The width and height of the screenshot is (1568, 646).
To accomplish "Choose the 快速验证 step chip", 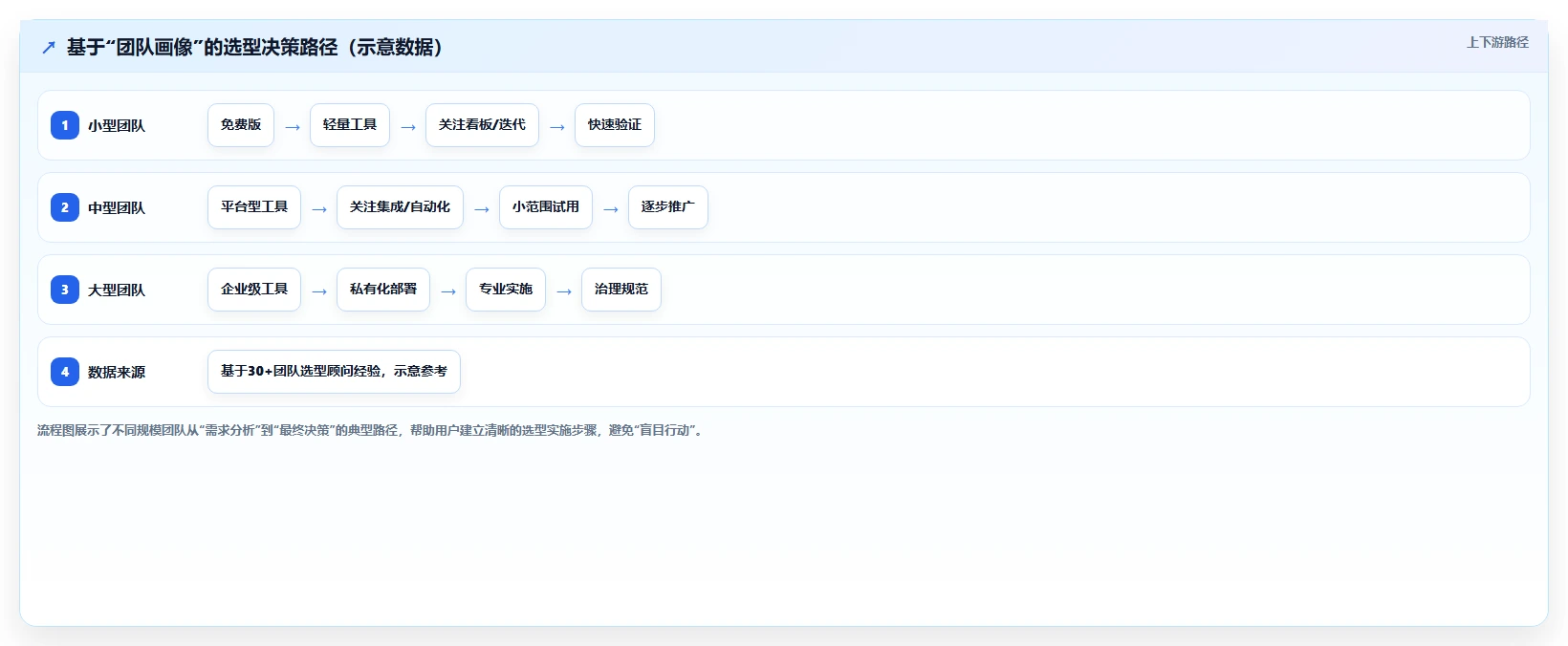I will click(x=615, y=125).
